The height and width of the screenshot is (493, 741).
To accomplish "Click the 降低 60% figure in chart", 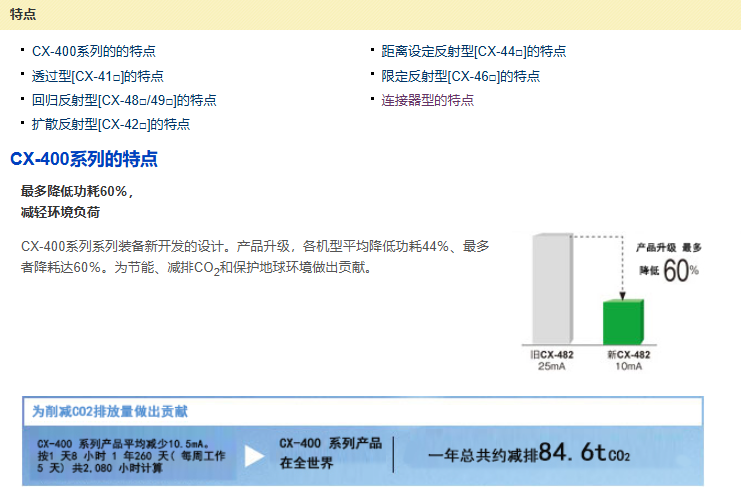I will coord(669,271).
